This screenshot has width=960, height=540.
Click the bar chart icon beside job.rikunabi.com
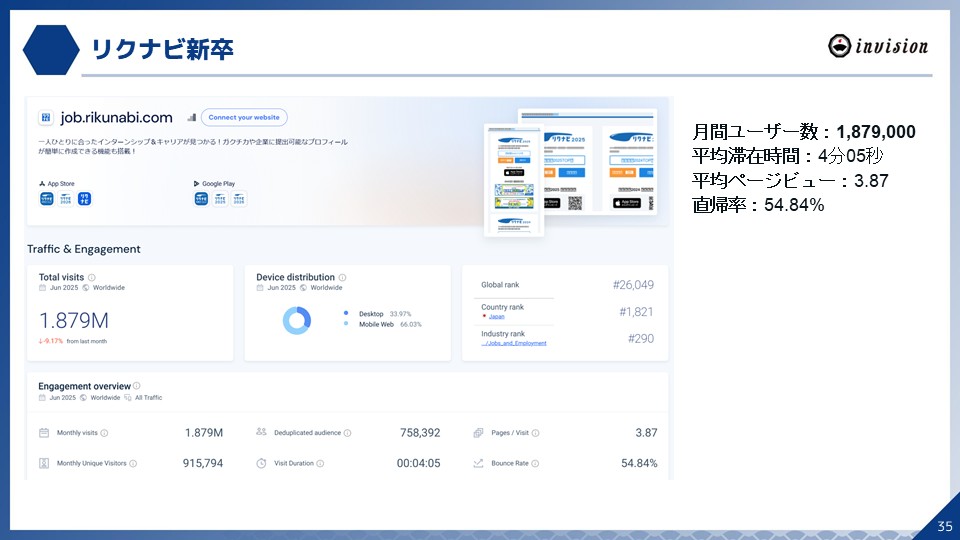pos(192,117)
